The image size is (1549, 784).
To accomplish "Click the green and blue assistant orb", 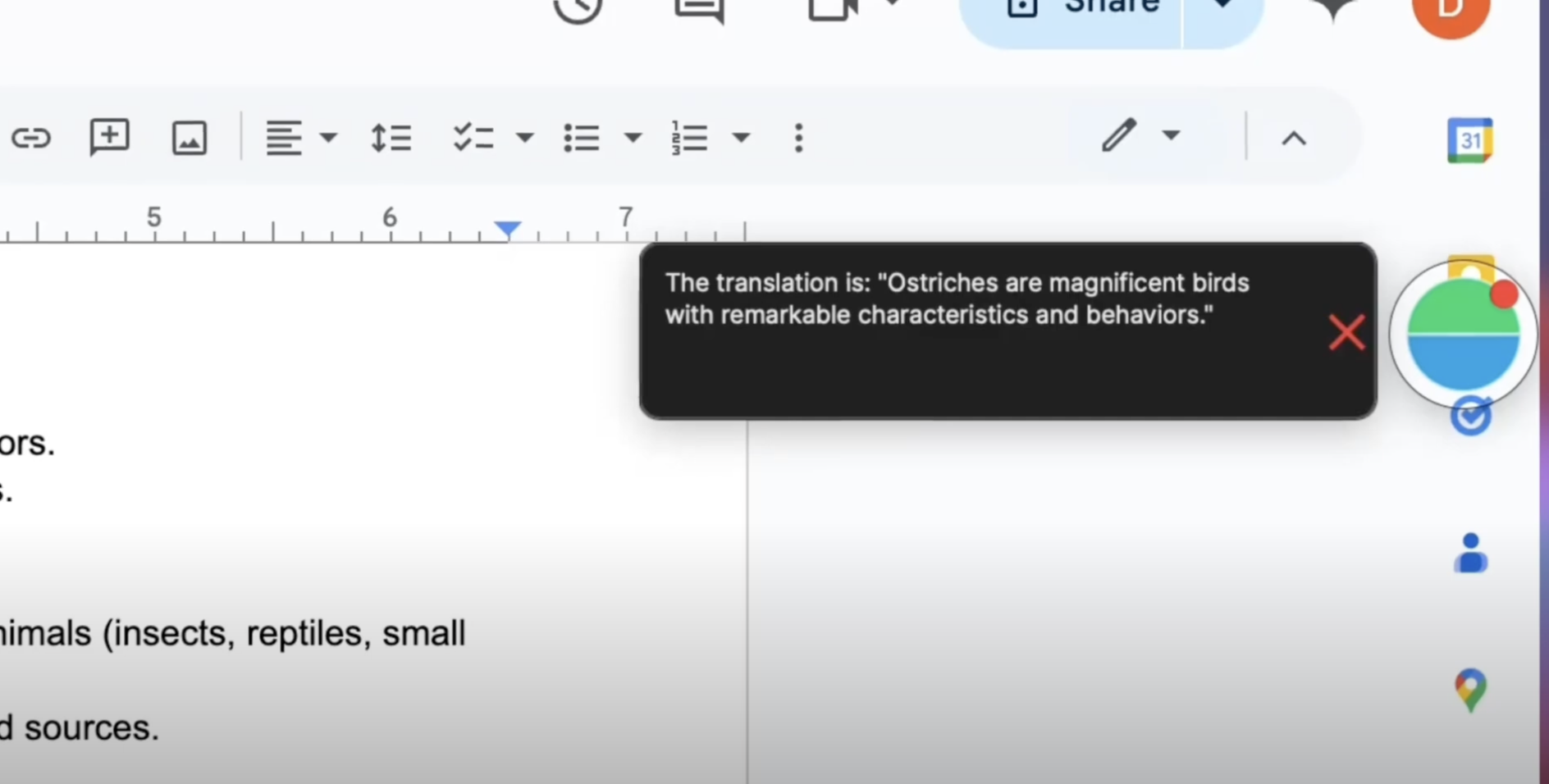I will coord(1464,334).
